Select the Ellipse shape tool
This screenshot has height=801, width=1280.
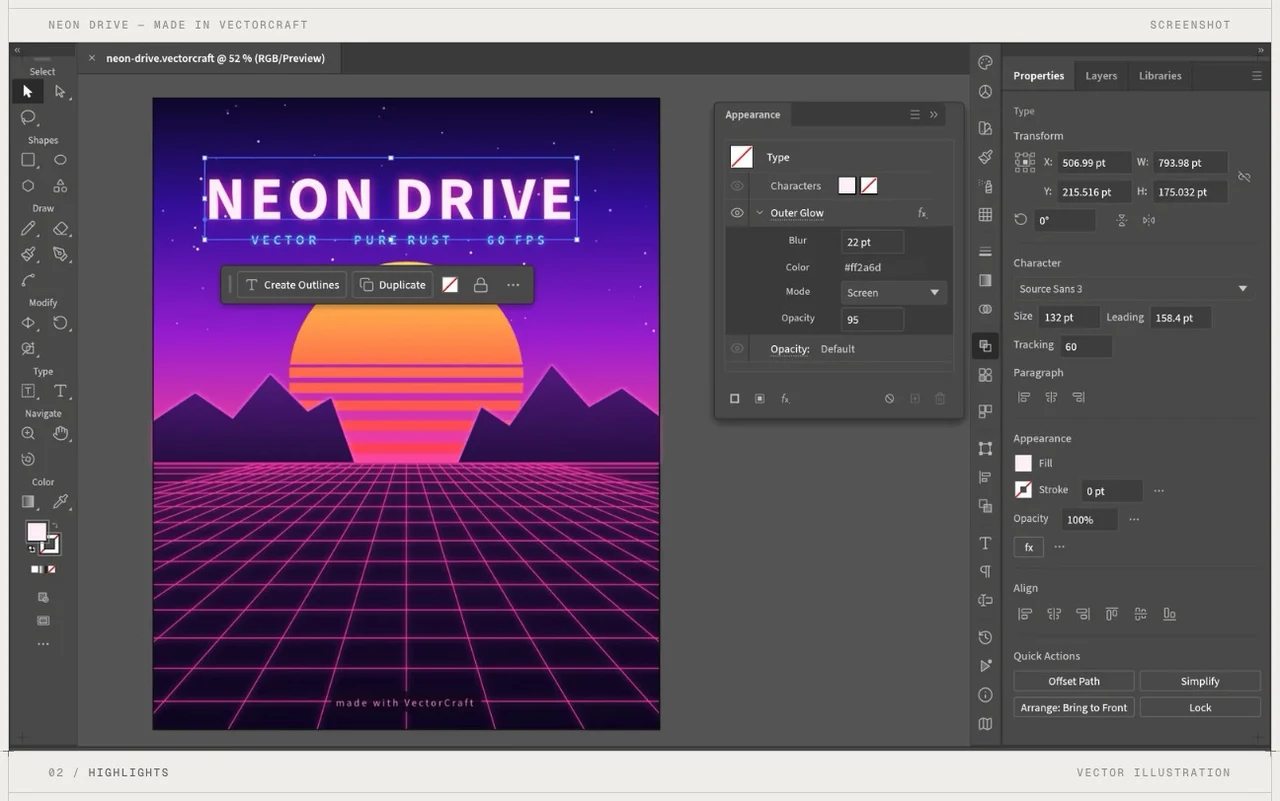[x=60, y=160]
